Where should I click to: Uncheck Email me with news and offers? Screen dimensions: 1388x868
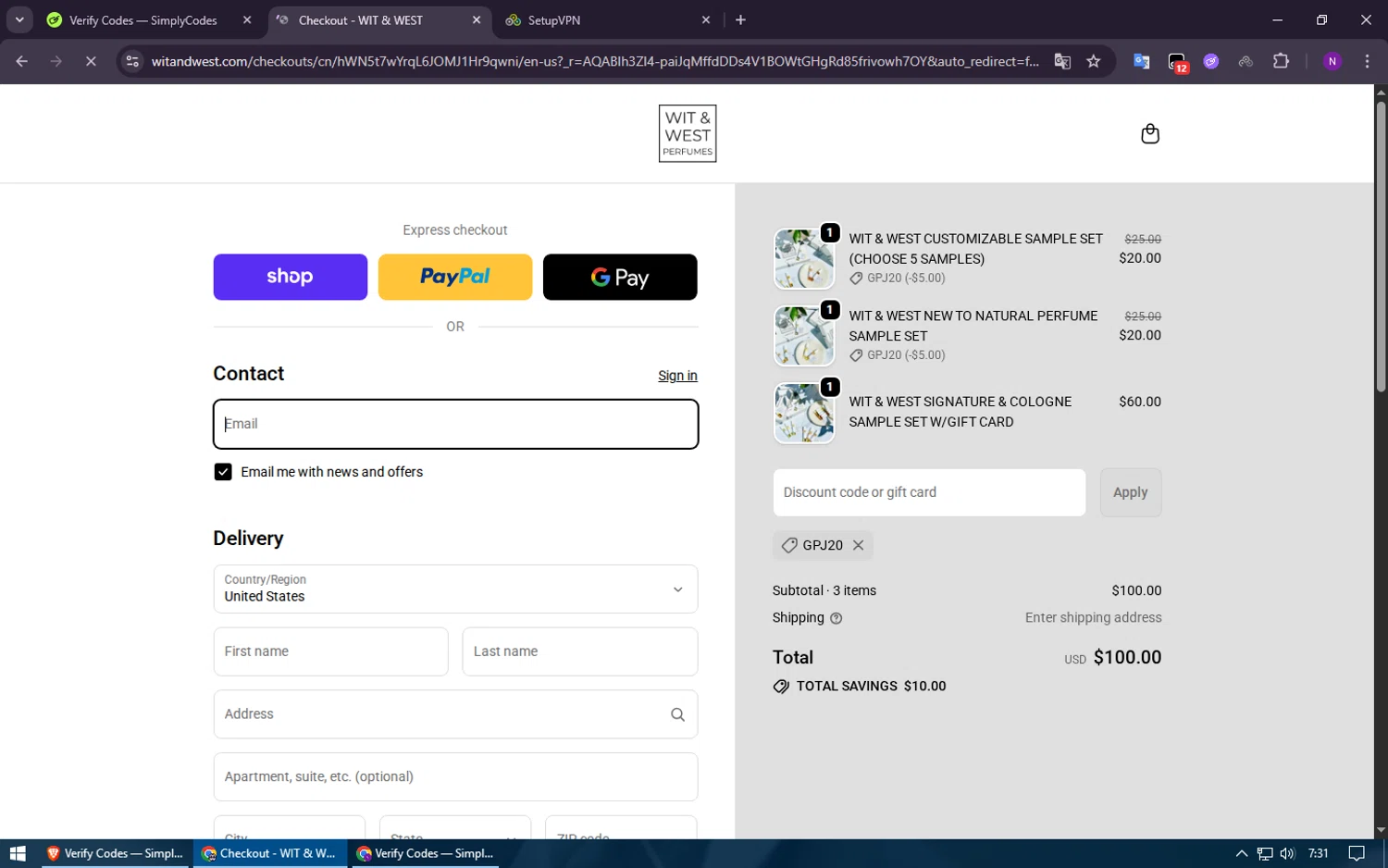223,472
